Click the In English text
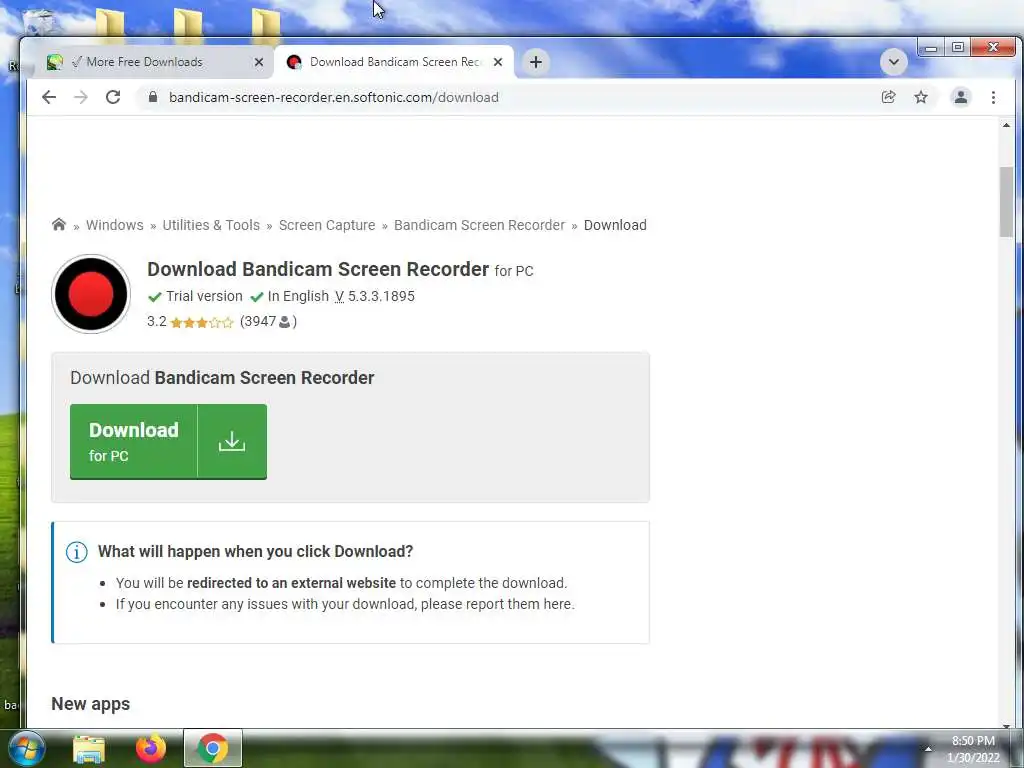This screenshot has height=768, width=1024. [x=298, y=296]
